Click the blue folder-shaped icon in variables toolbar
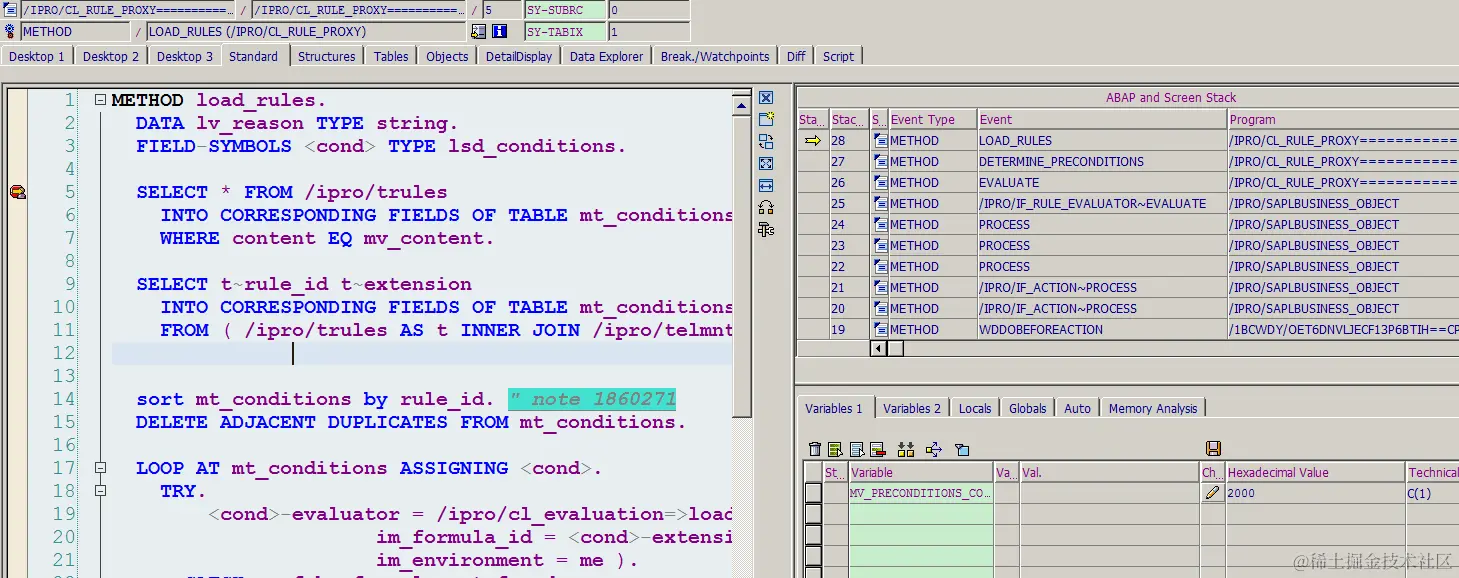 pyautogui.click(x=962, y=449)
